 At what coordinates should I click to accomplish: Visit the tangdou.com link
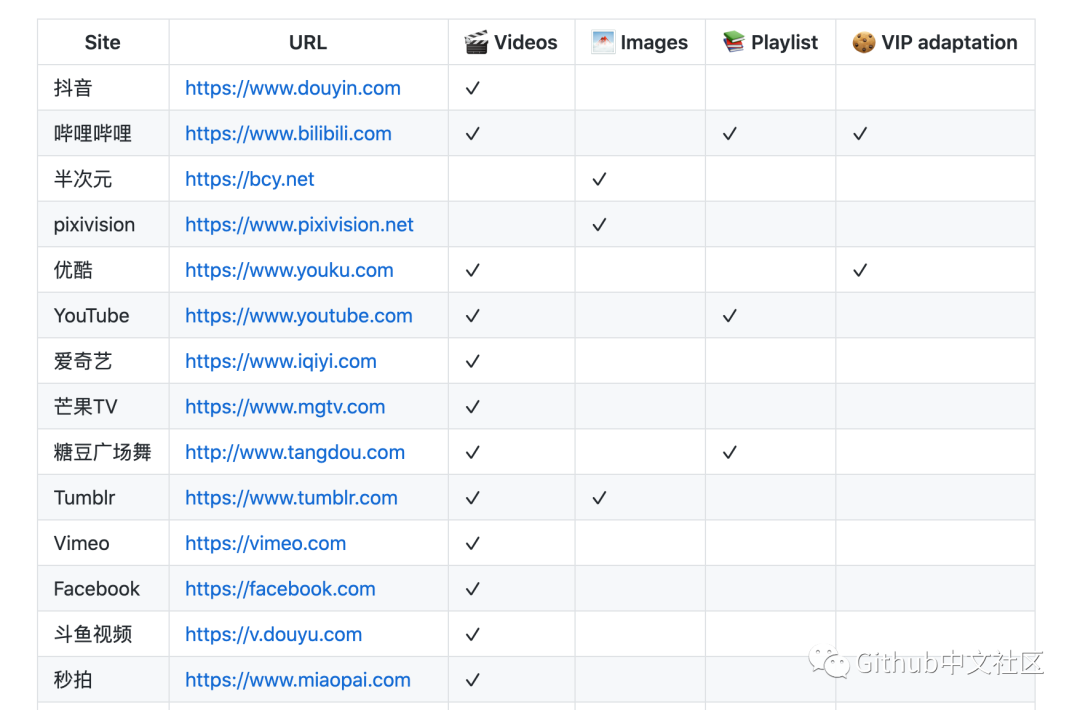pos(295,452)
